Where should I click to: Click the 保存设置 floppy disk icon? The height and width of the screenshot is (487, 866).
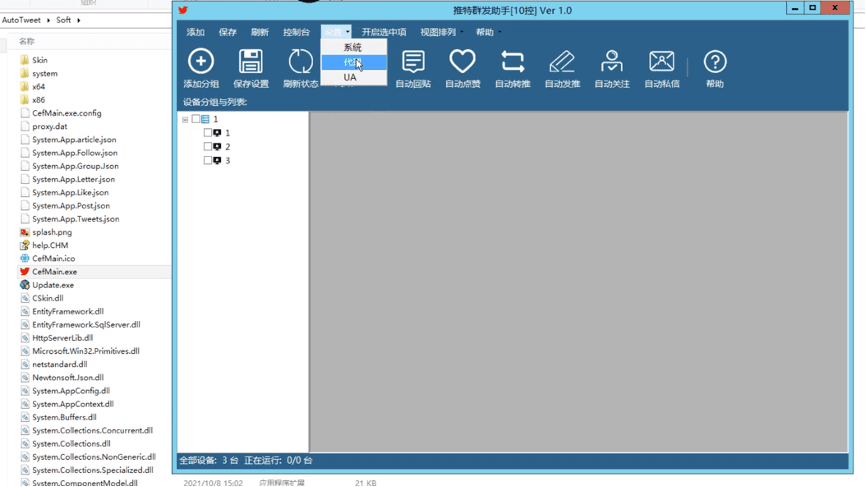pos(251,61)
